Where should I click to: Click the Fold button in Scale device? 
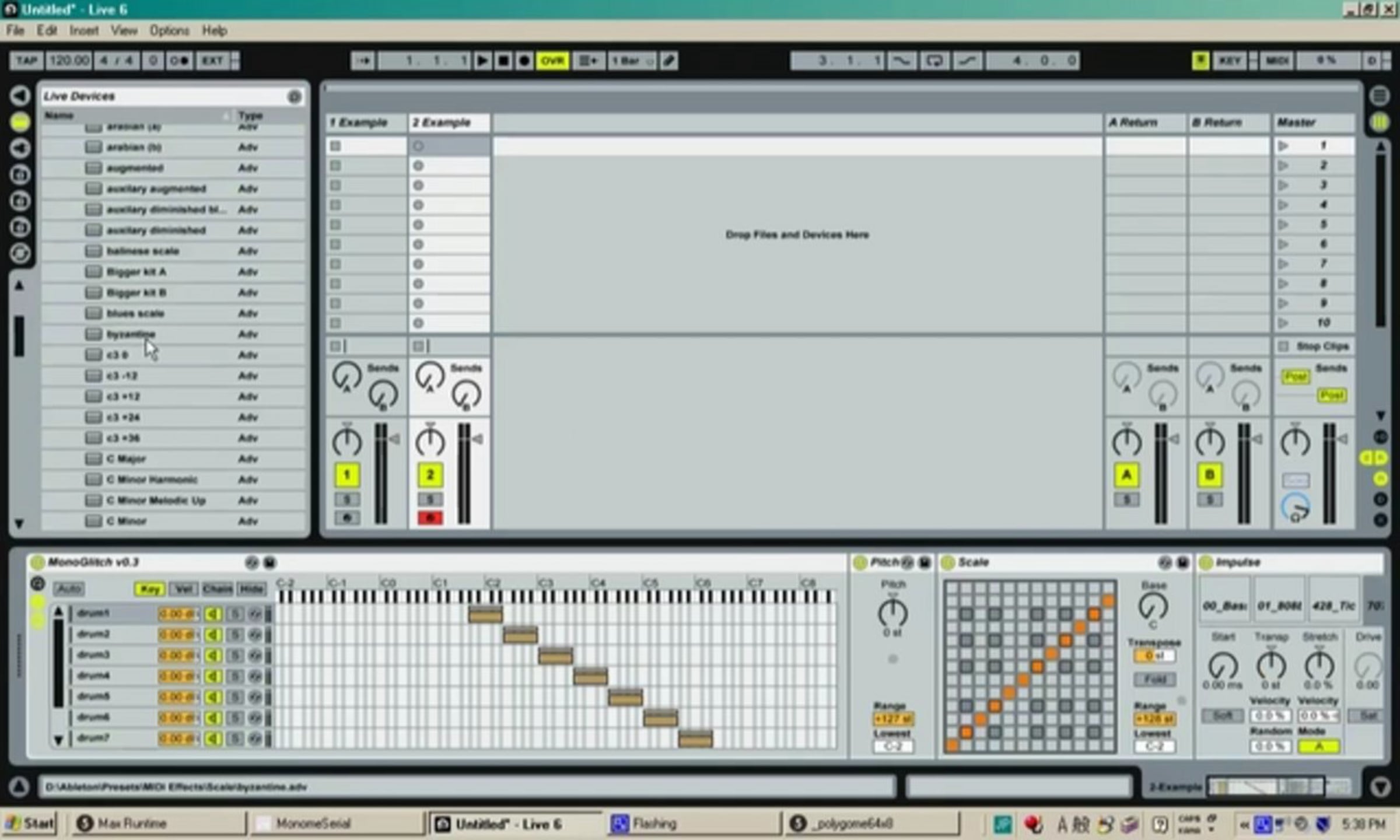pyautogui.click(x=1154, y=679)
